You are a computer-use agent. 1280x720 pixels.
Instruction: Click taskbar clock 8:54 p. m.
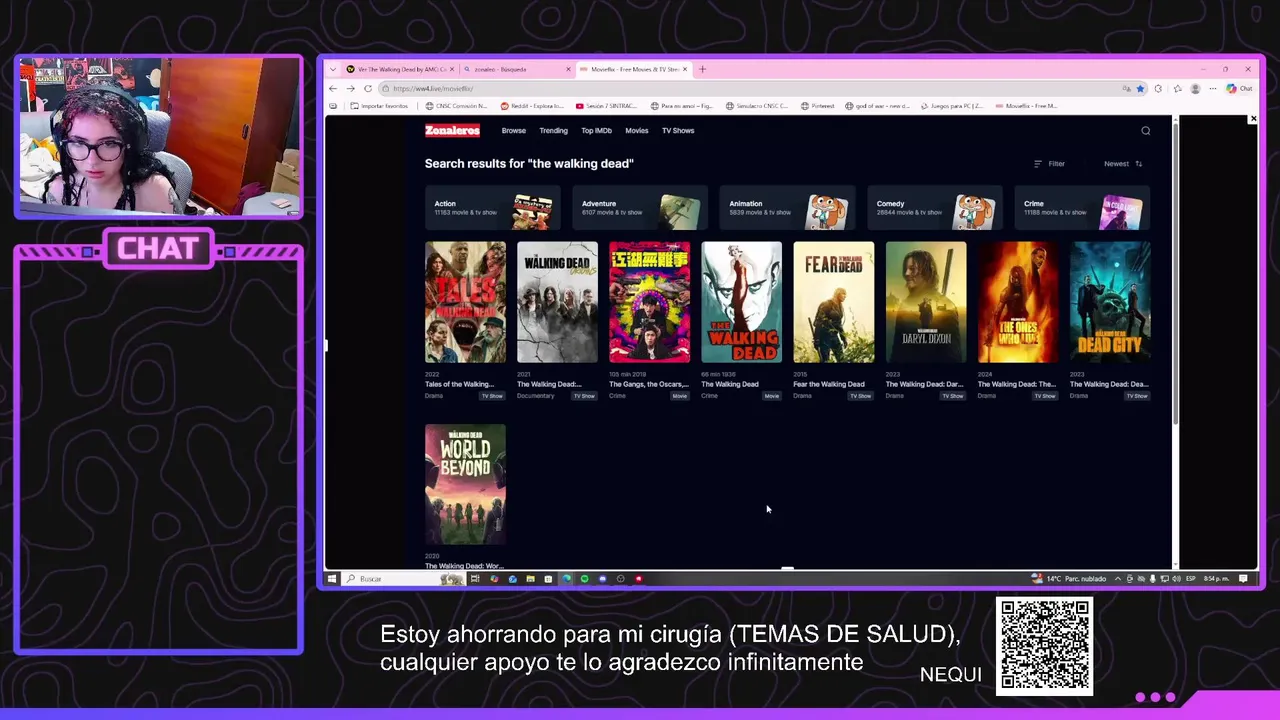1217,579
